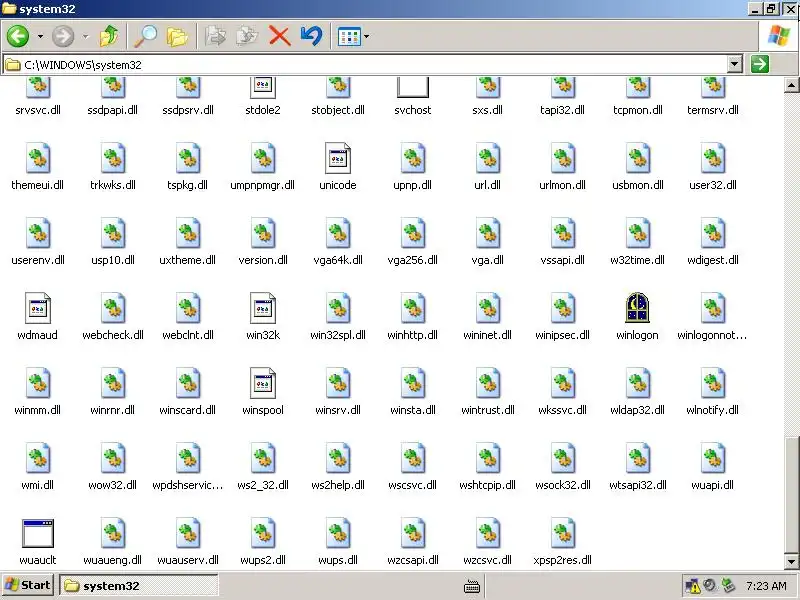Open the Views button menu
The height and width of the screenshot is (600, 800).
tap(353, 37)
